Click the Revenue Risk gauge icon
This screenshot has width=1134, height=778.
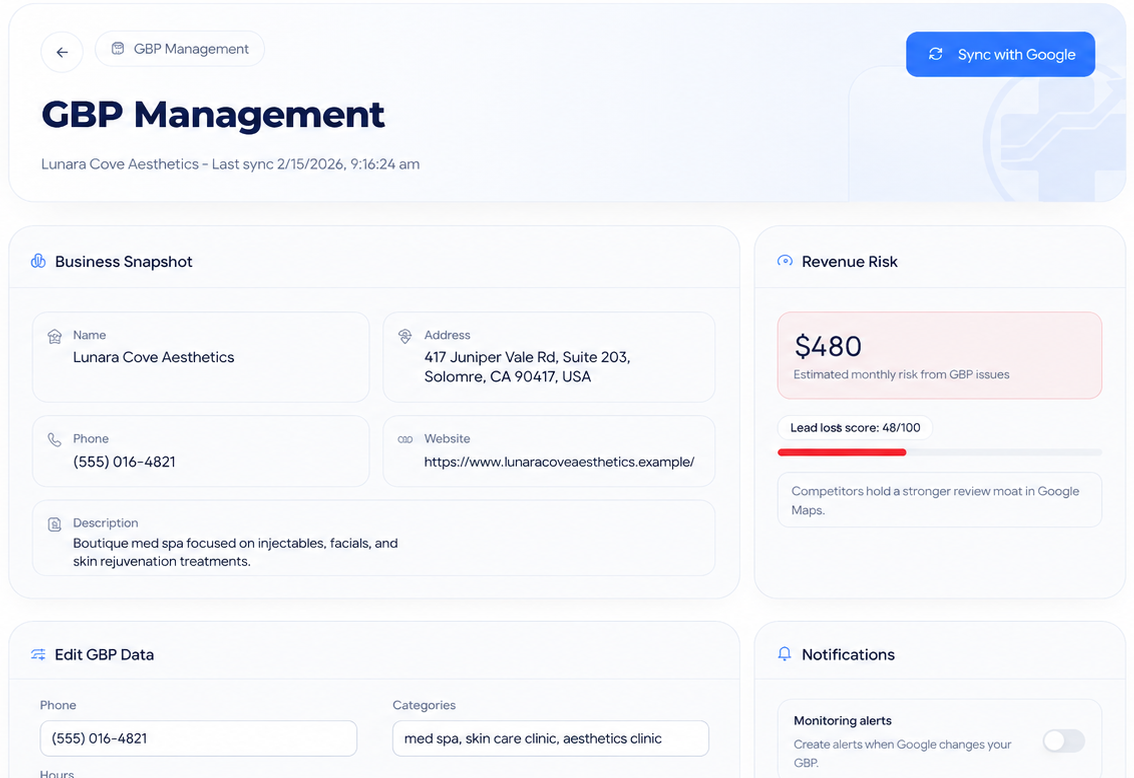point(785,261)
